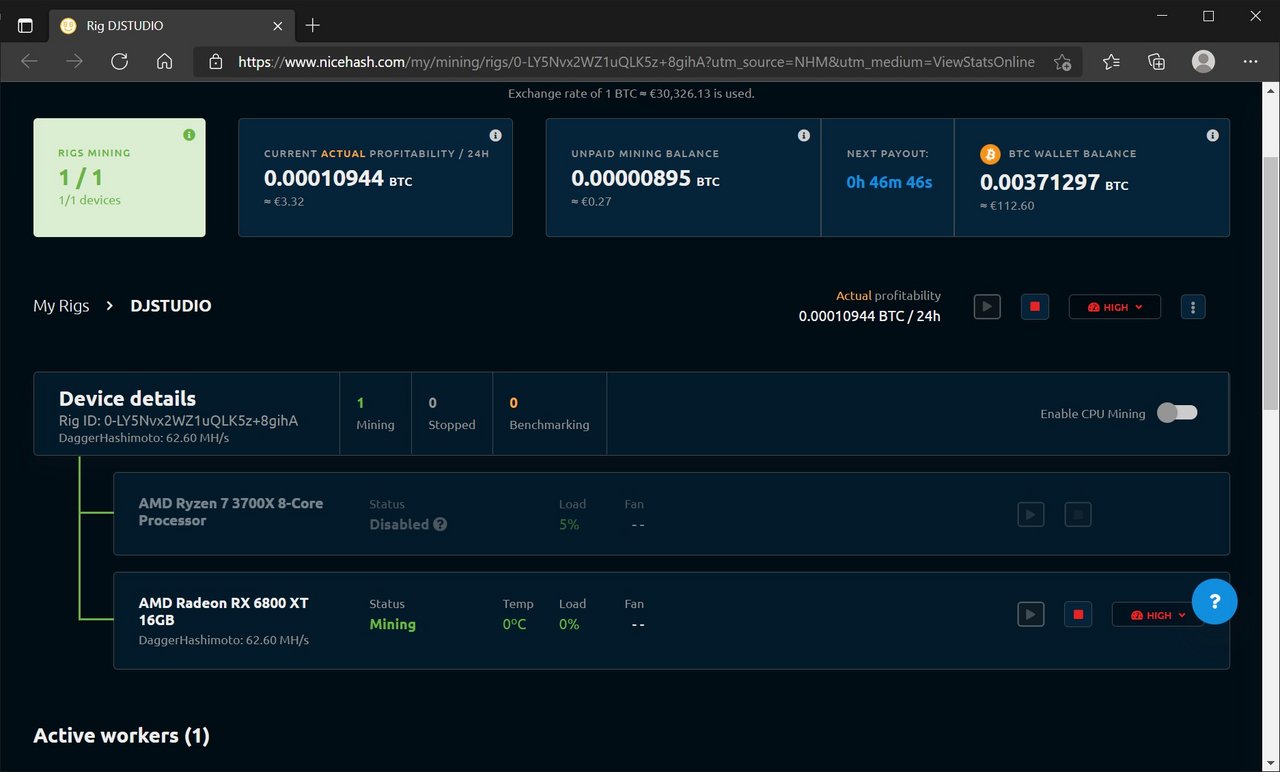
Task: Start the Radeon RX 6800 XT device
Action: coord(1031,614)
